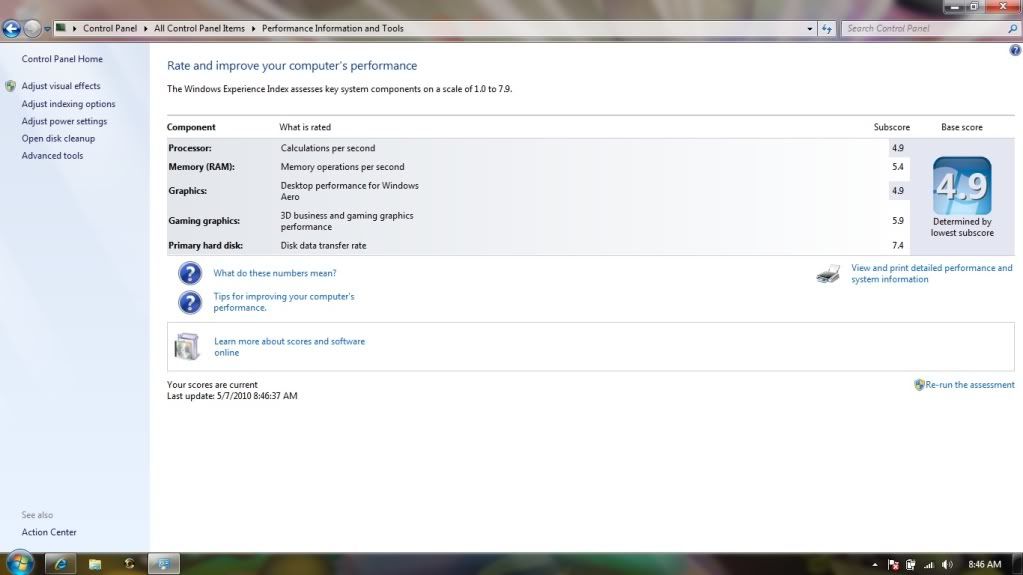Open the Windows Start menu

click(x=20, y=563)
